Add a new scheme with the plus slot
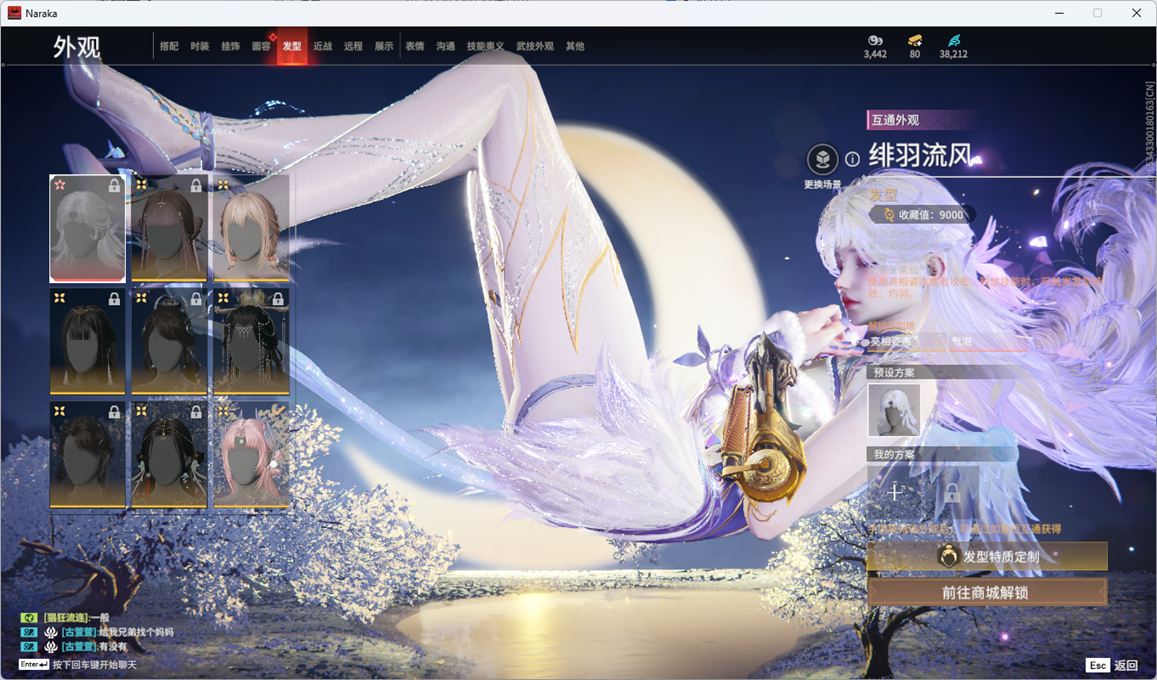Viewport: 1157px width, 680px height. (894, 492)
